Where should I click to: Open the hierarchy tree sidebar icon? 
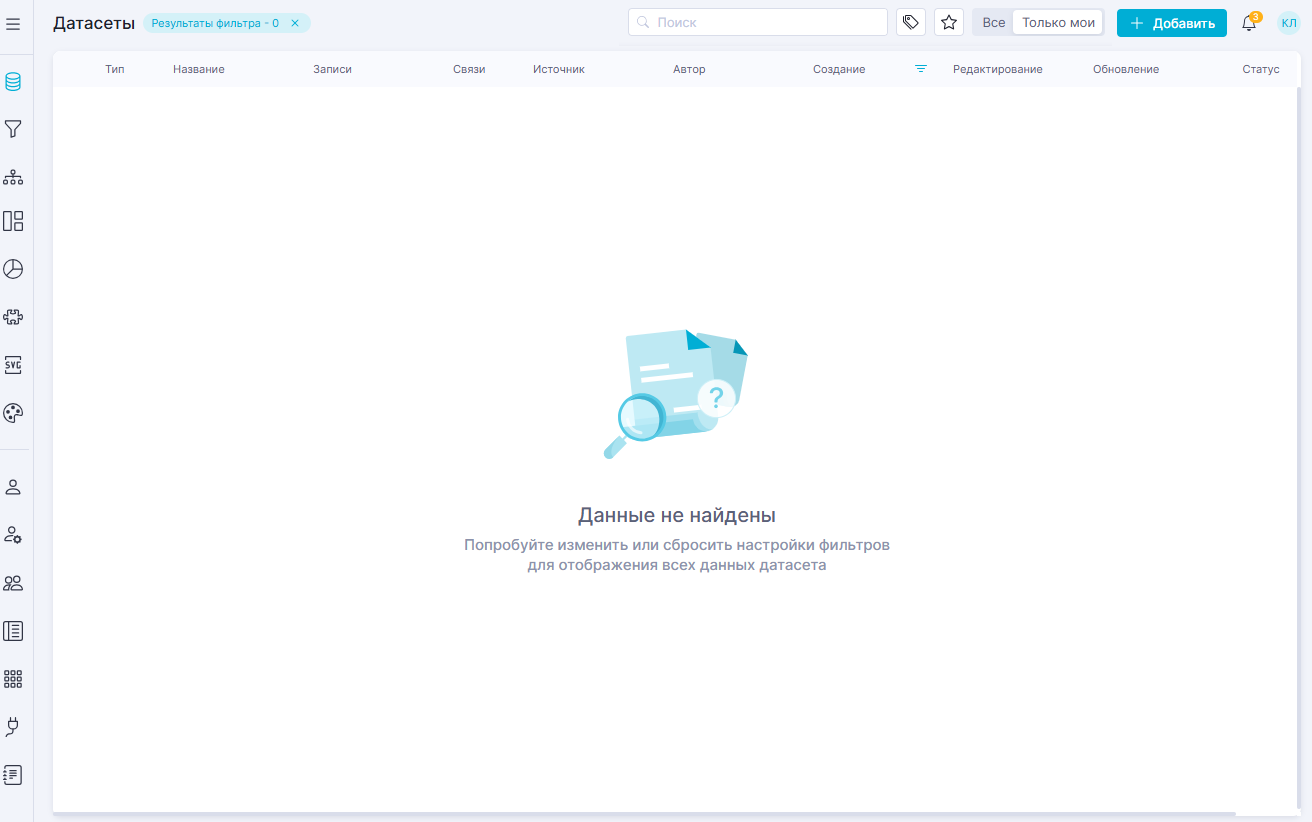click(x=13, y=177)
